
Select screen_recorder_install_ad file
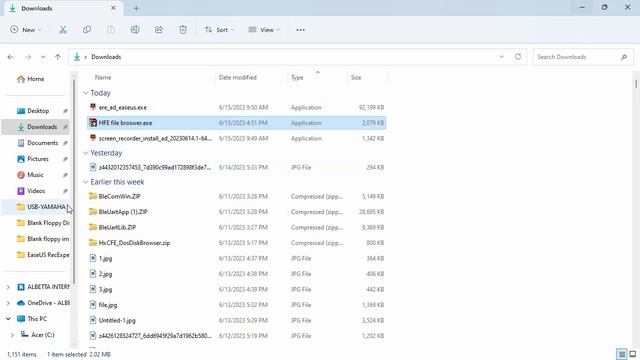coord(236,138)
